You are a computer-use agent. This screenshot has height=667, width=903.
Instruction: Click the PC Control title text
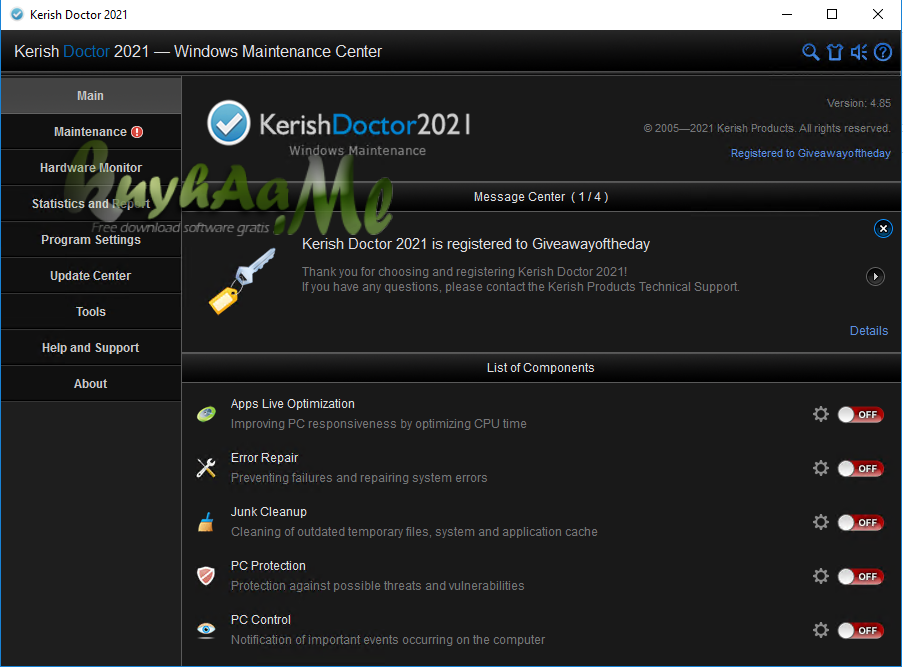[260, 620]
